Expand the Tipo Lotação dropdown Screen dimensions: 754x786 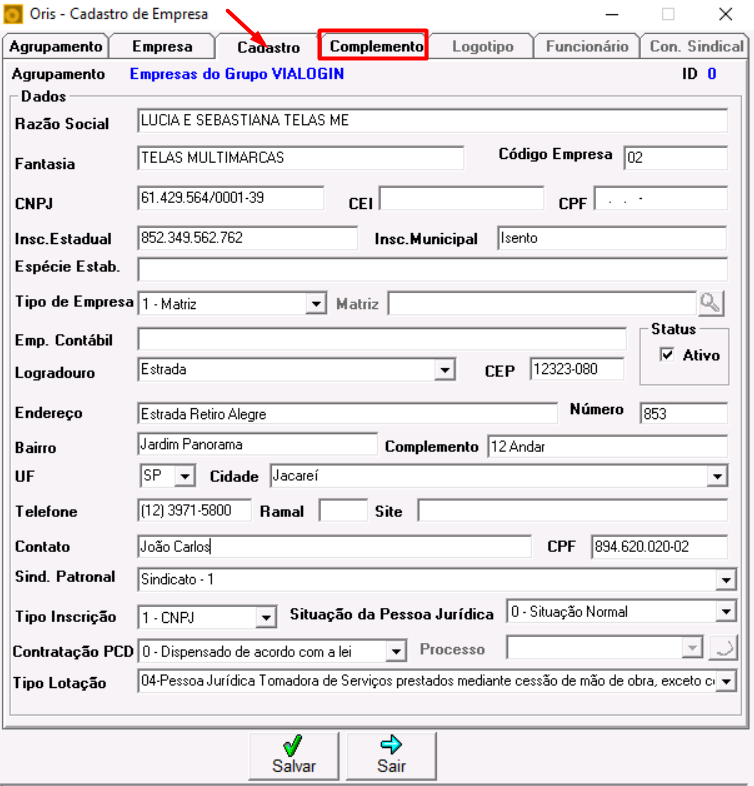point(726,682)
